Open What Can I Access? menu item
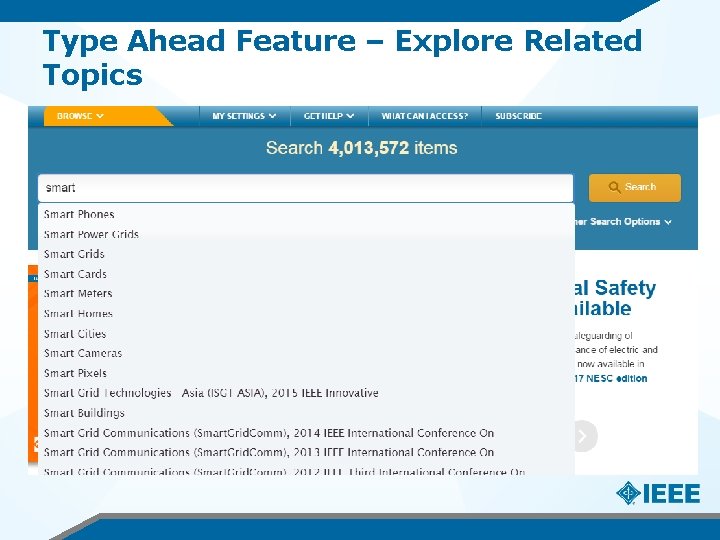The image size is (720, 540). click(x=425, y=116)
